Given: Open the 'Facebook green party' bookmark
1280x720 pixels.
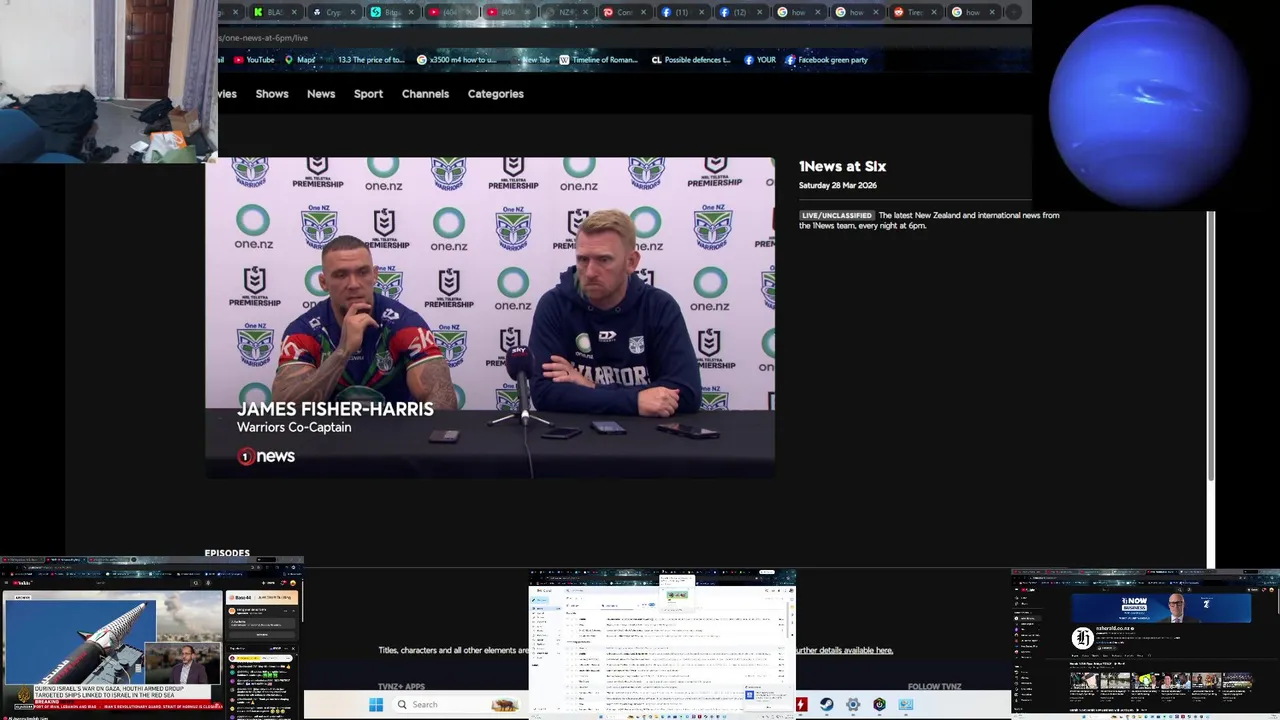Looking at the screenshot, I should [x=826, y=60].
